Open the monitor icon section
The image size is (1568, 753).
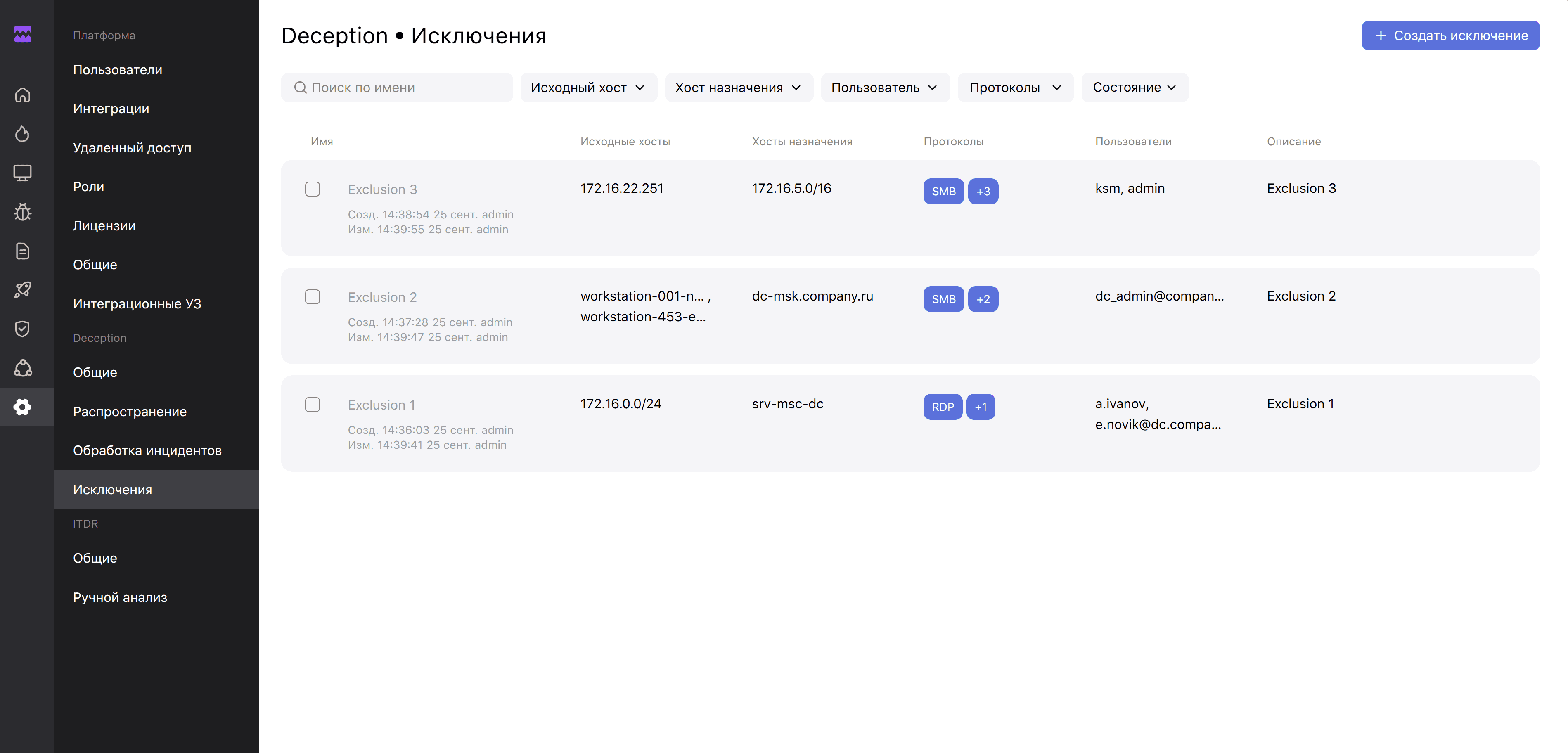pyautogui.click(x=23, y=173)
